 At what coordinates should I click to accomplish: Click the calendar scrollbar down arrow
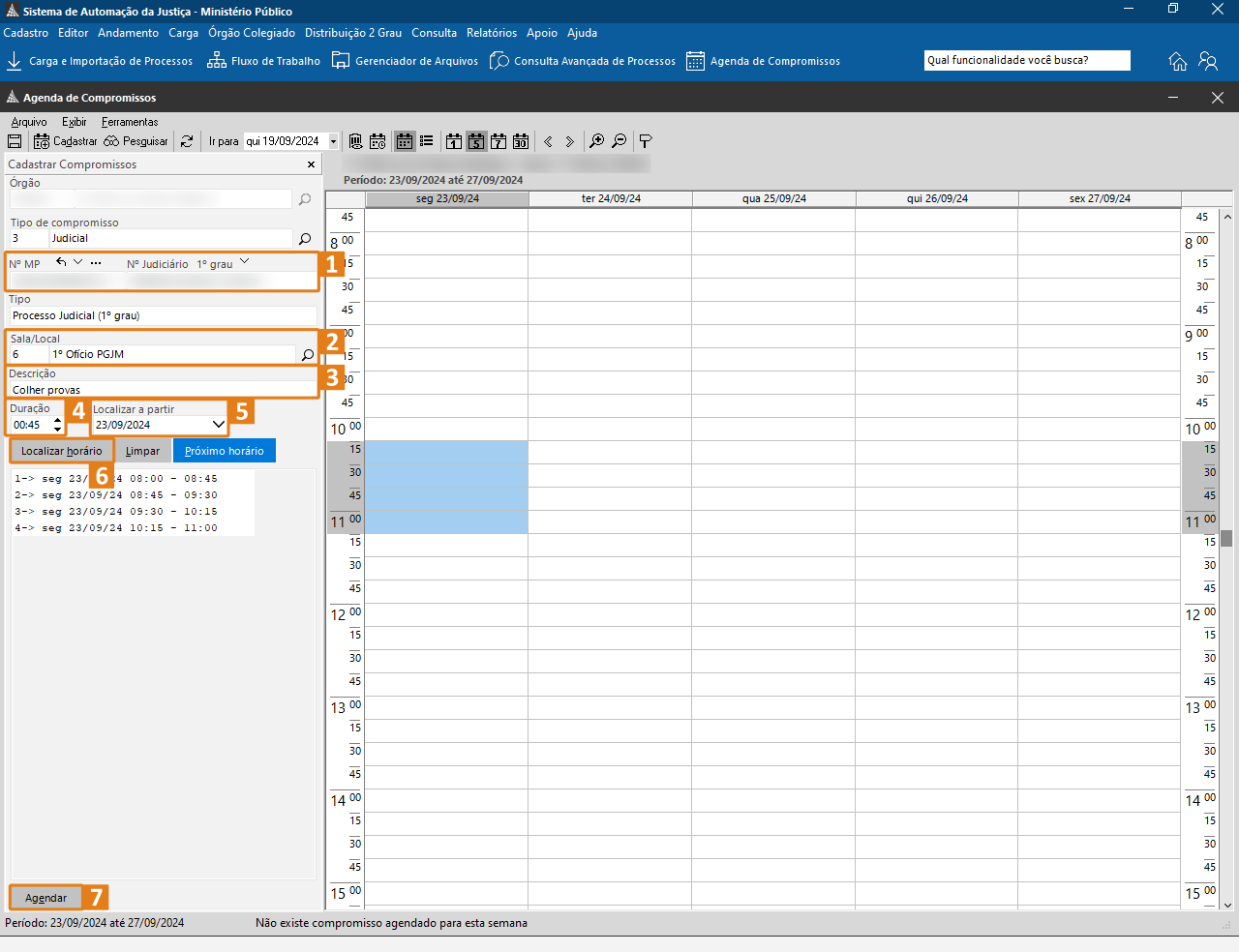pos(1226,905)
